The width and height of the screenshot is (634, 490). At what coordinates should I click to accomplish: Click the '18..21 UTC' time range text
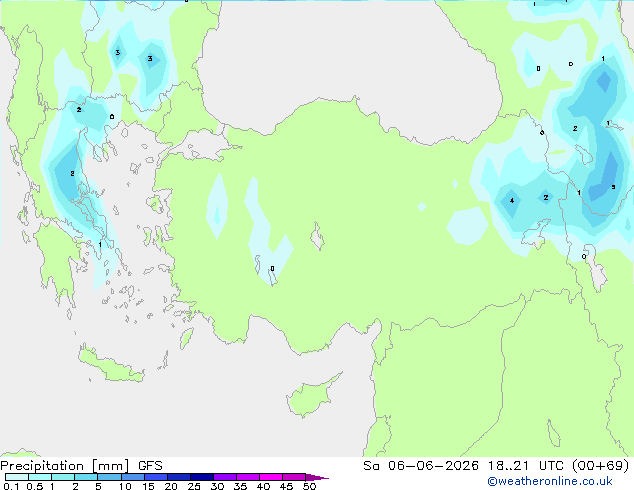click(x=528, y=466)
